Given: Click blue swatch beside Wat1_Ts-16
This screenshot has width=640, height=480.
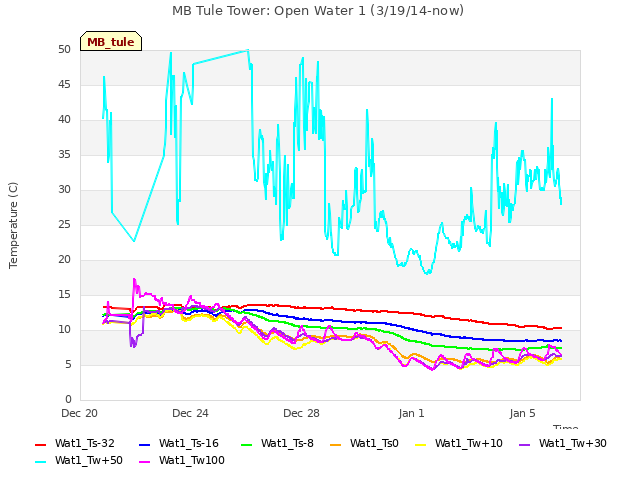Looking at the screenshot, I should 144,444.
